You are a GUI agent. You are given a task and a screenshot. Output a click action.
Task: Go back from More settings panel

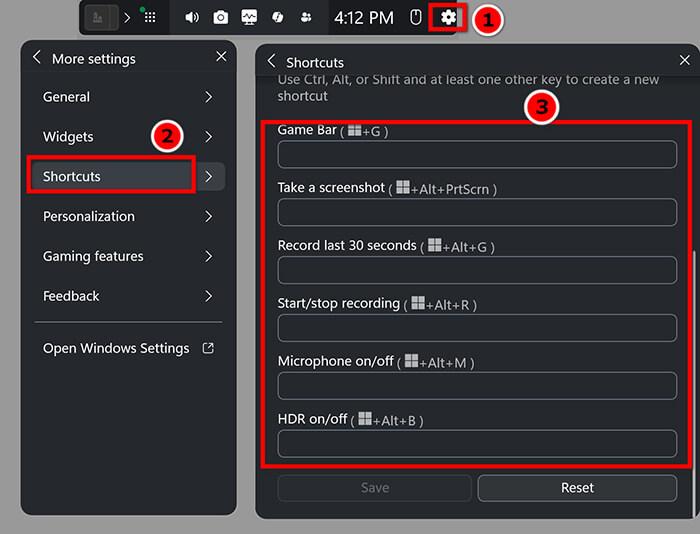coord(37,58)
